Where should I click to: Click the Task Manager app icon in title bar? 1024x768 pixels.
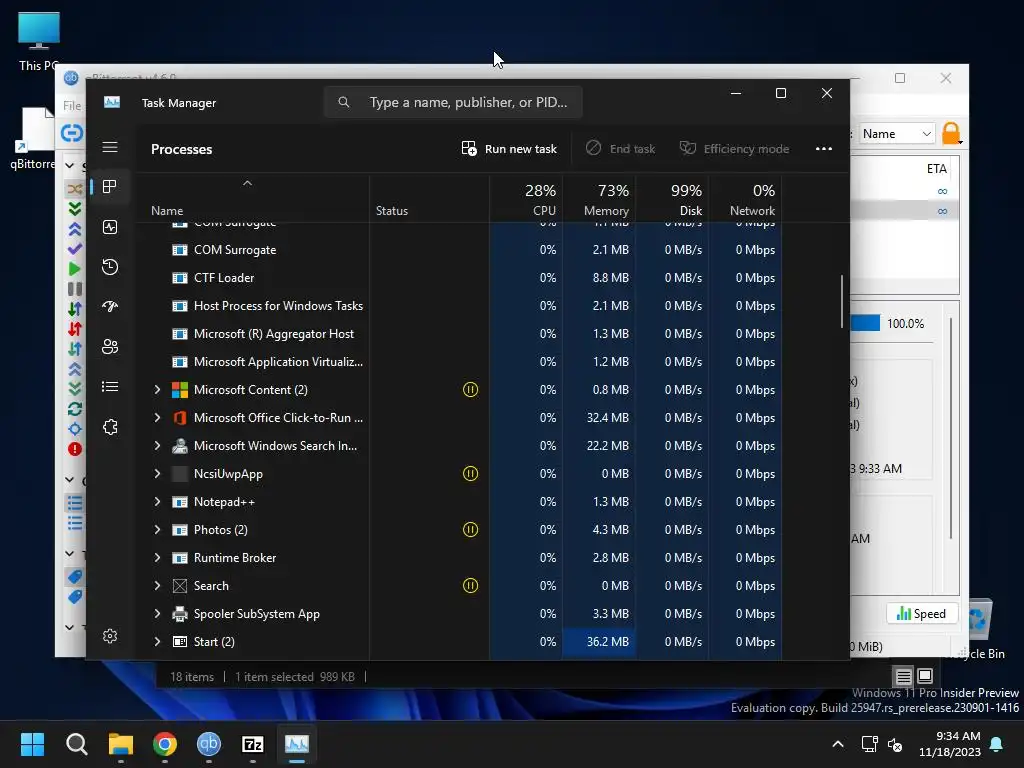pos(112,103)
